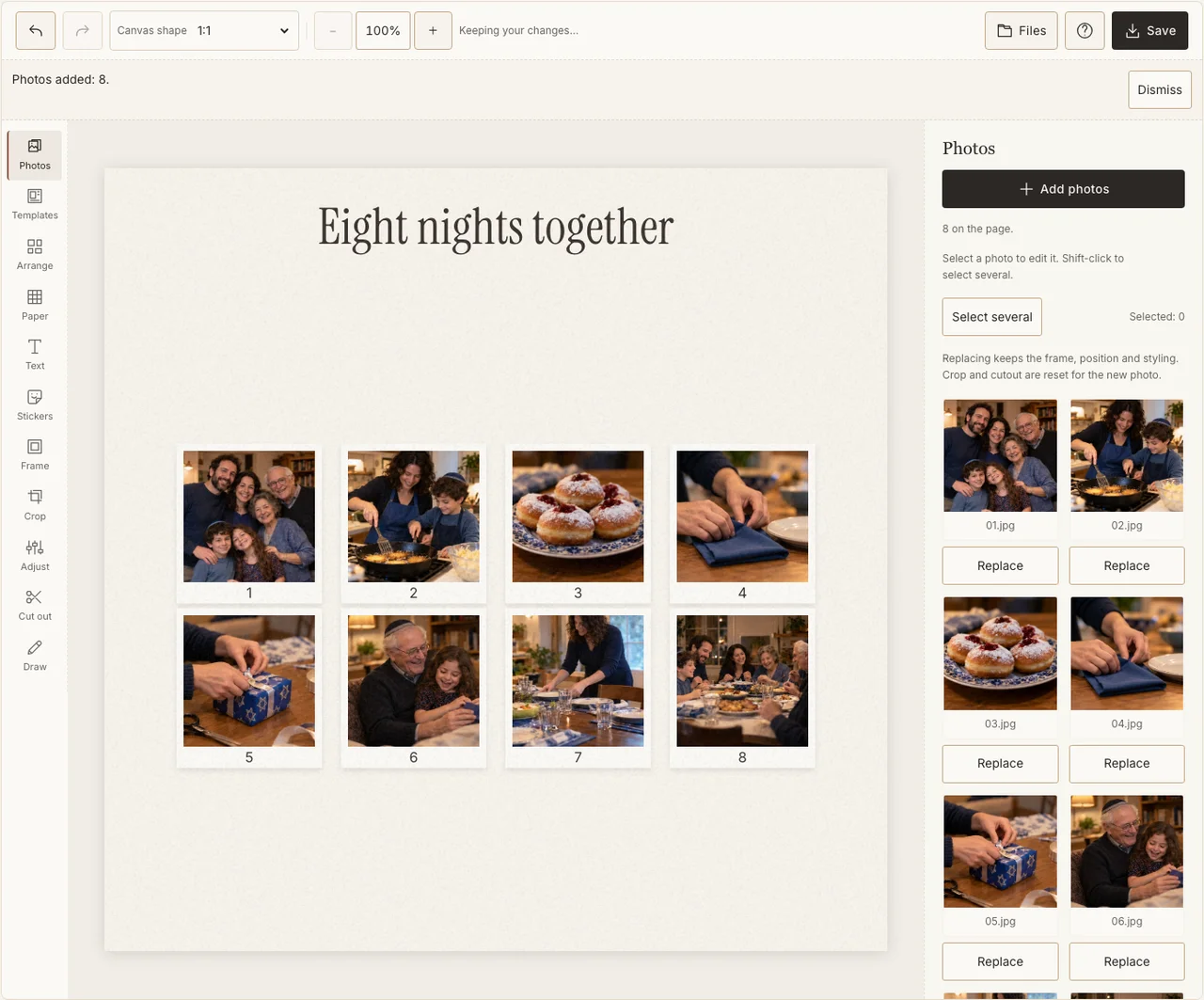Open the Templates tool
Image resolution: width=1204 pixels, height=1000 pixels.
(35, 205)
